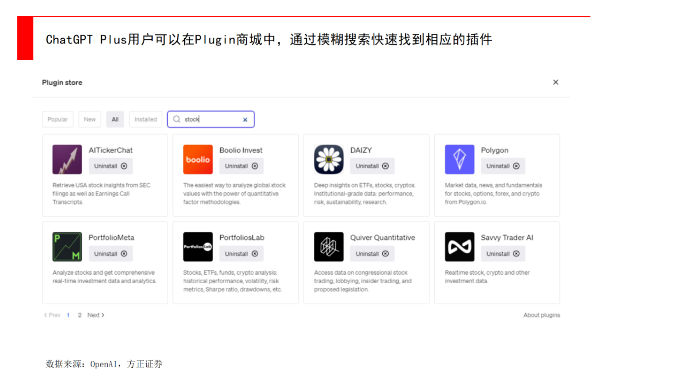This screenshot has height=386, width=674.
Task: Click Next to see more plugins
Action: (x=96, y=315)
